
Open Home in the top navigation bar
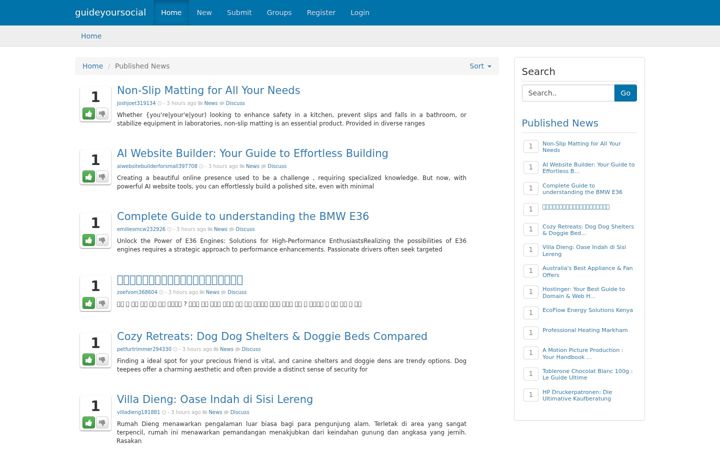tap(171, 12)
